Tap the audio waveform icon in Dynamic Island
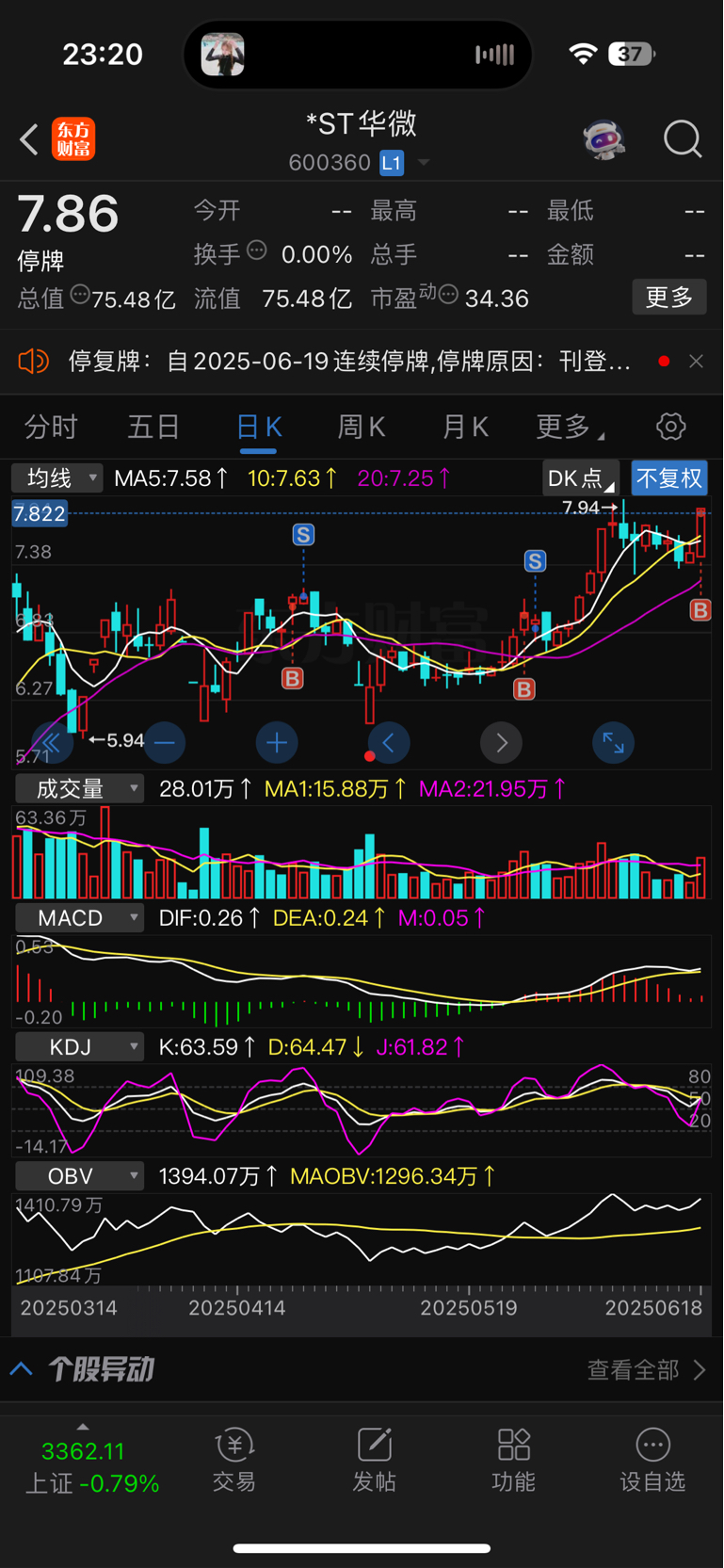 pos(495,55)
